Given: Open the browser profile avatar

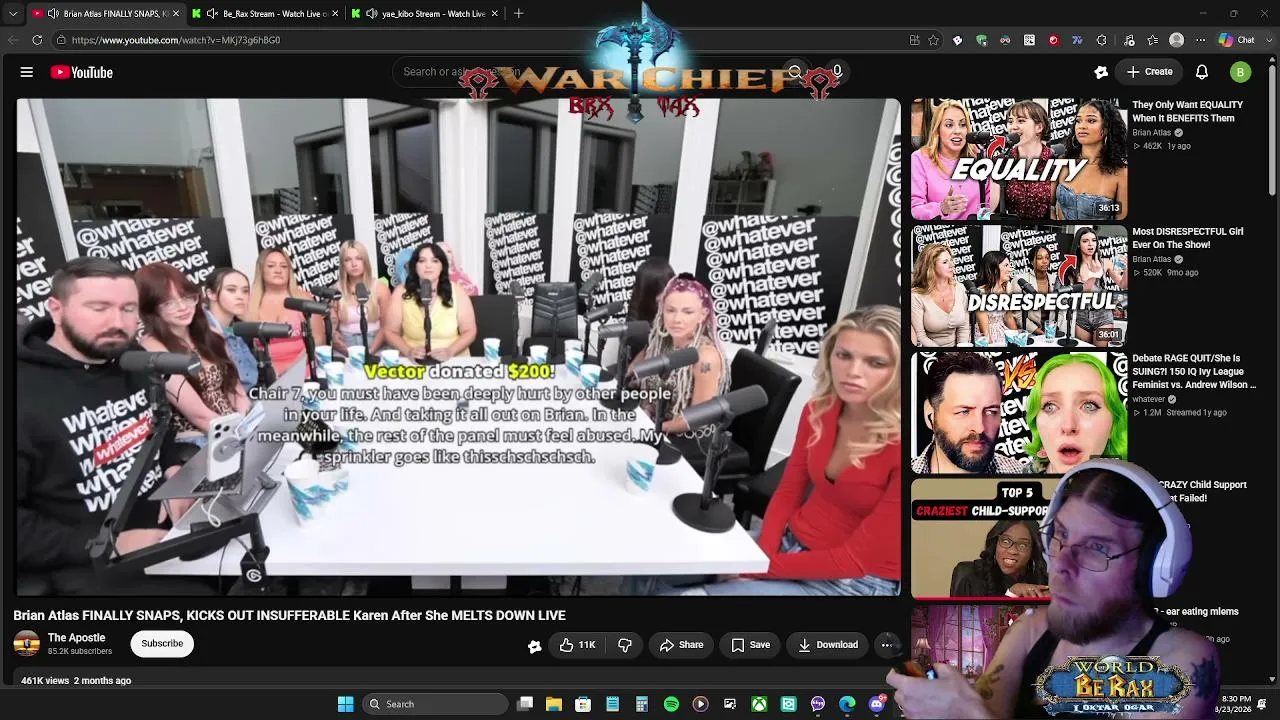Looking at the screenshot, I should (1177, 40).
